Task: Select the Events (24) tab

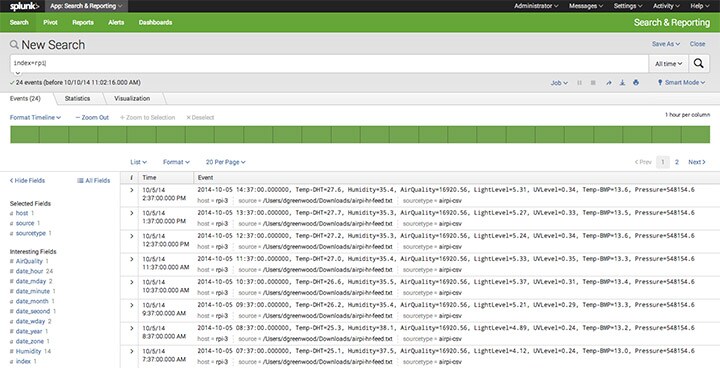Action: point(25,98)
